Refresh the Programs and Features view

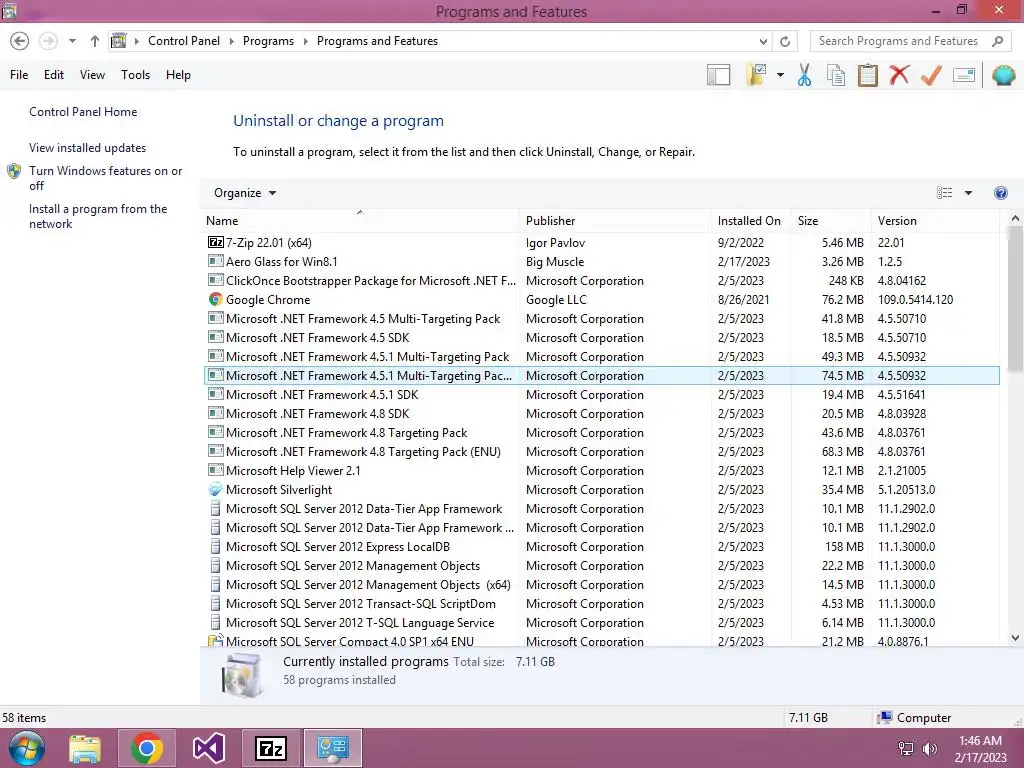[785, 41]
